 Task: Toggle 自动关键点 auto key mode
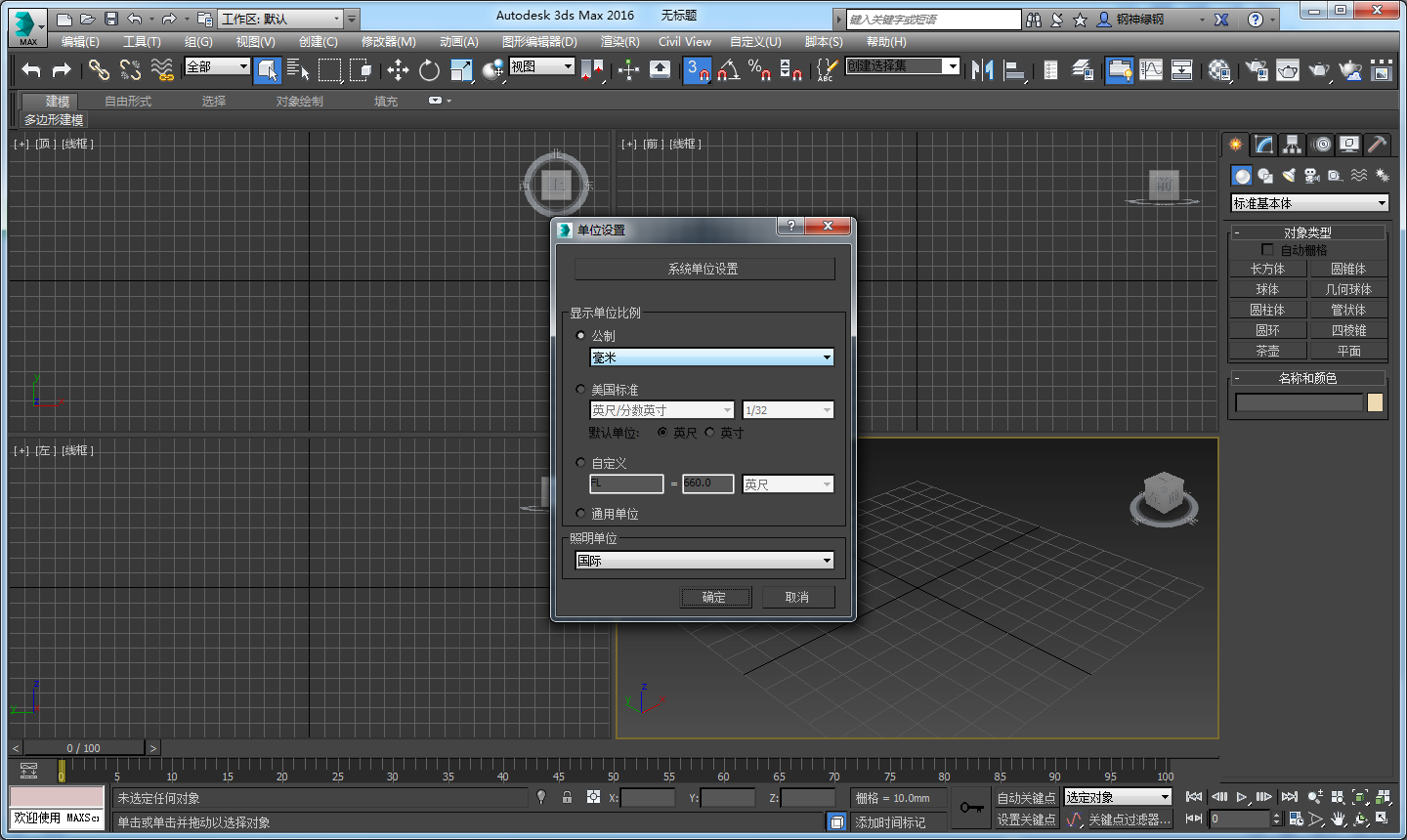coord(1026,798)
